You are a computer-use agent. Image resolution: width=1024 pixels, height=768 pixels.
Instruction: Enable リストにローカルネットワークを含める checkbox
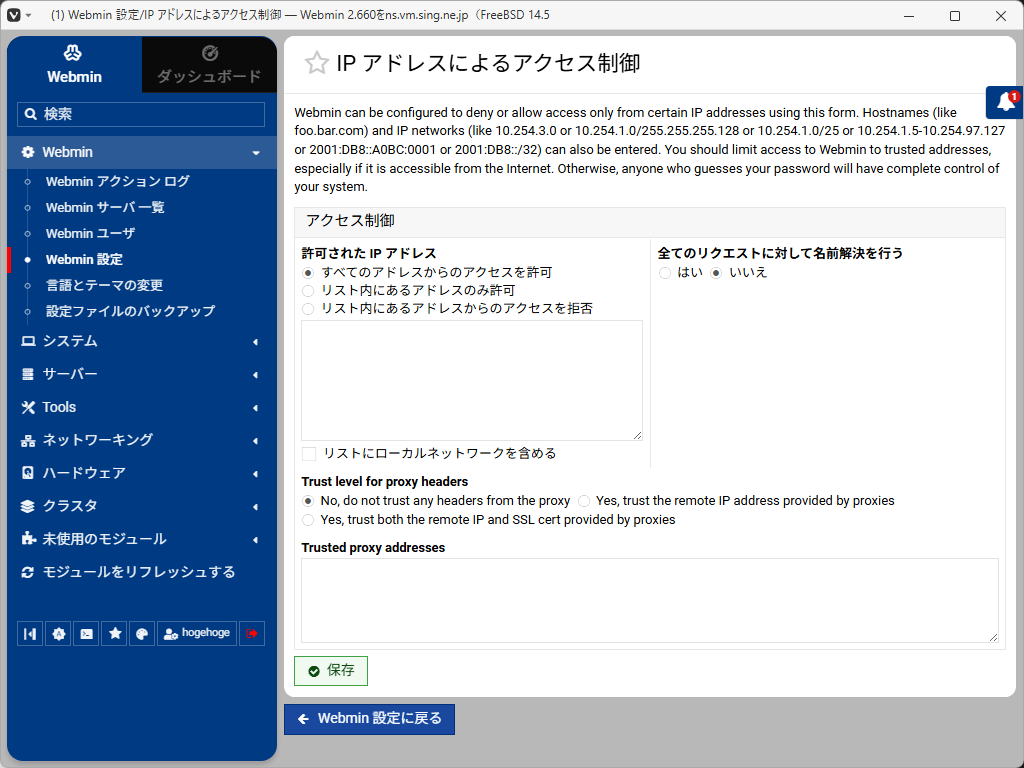pyautogui.click(x=309, y=454)
